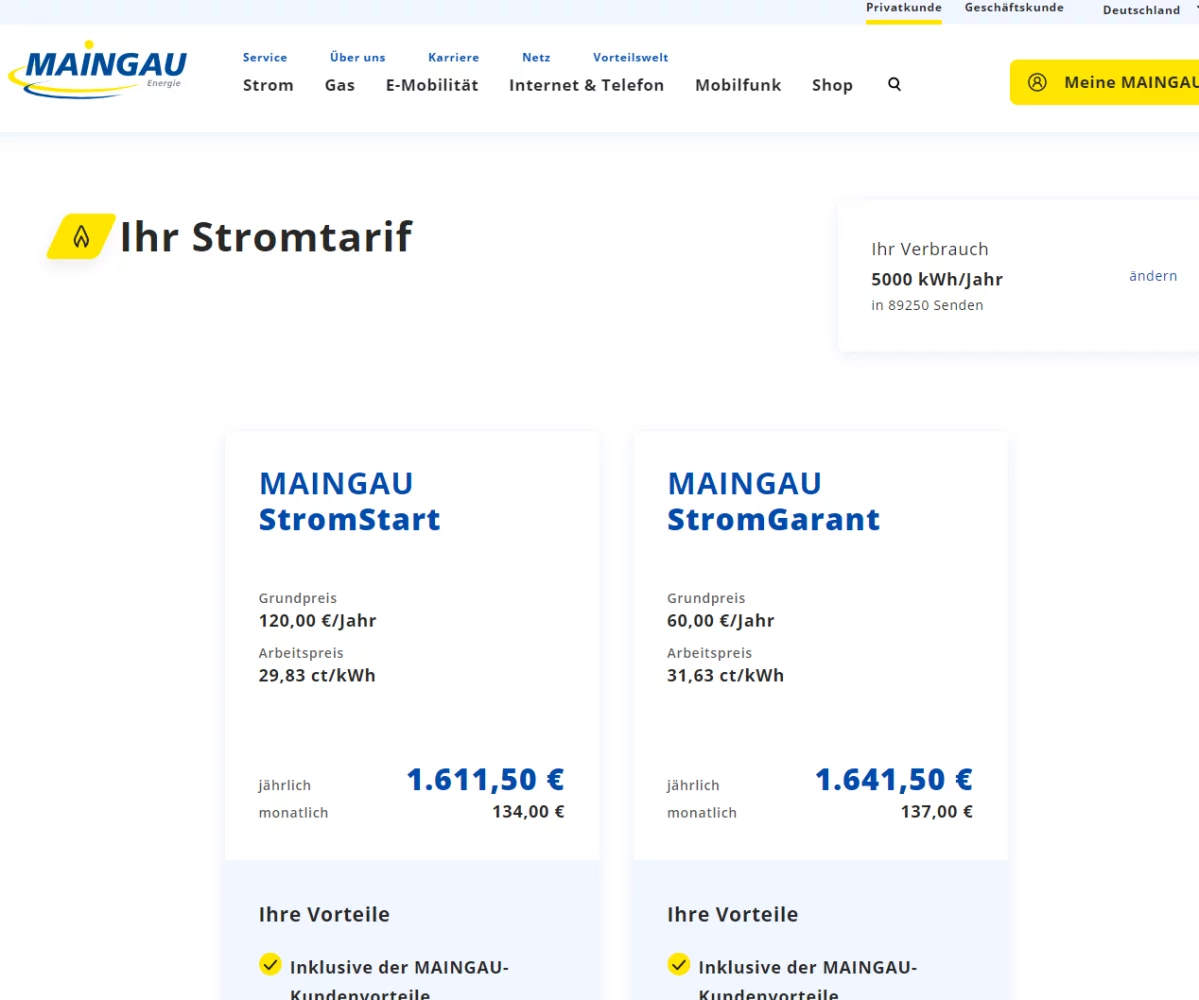Click the ändern link to change consumption
Image resolution: width=1199 pixels, height=1000 pixels.
coord(1153,276)
